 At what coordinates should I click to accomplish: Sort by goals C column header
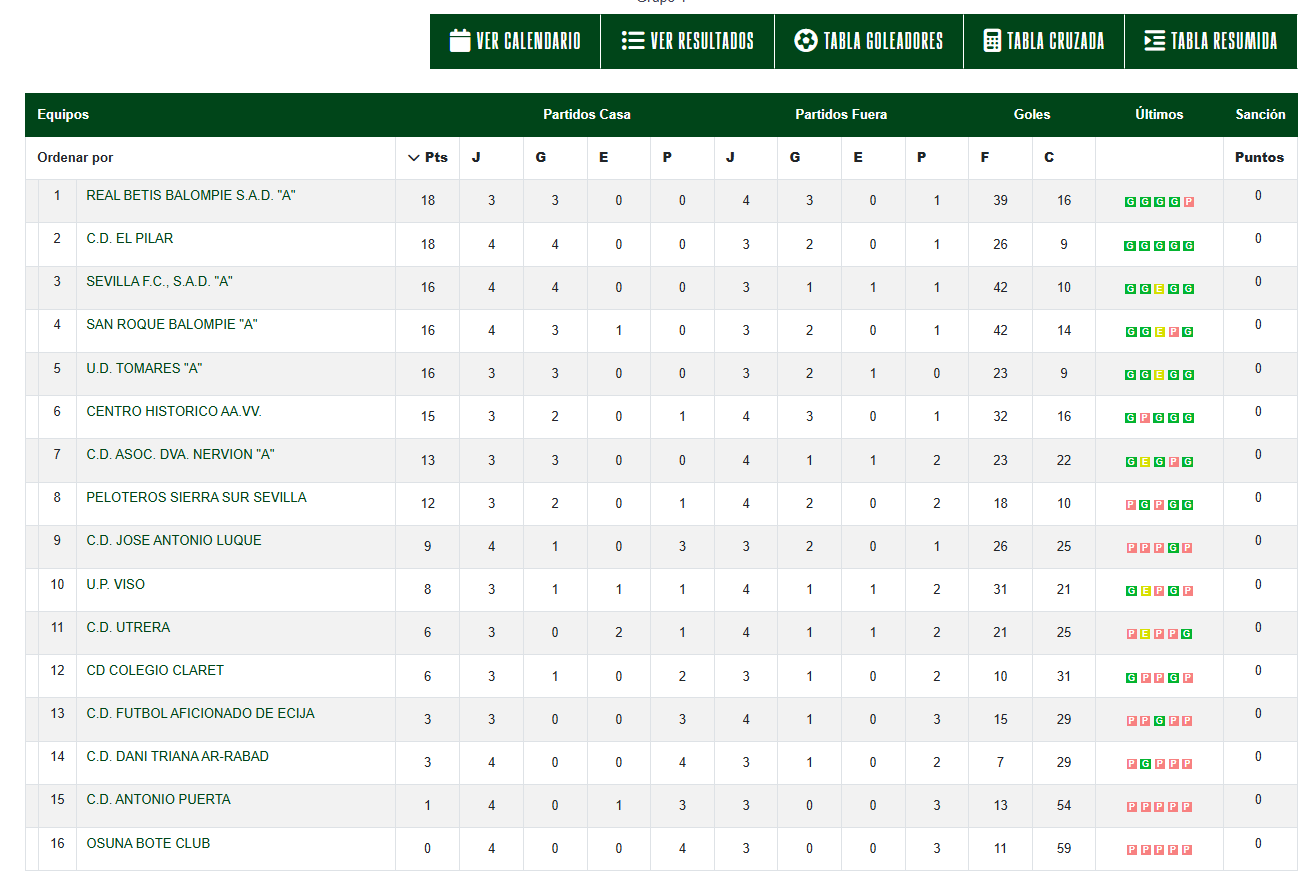point(1049,158)
